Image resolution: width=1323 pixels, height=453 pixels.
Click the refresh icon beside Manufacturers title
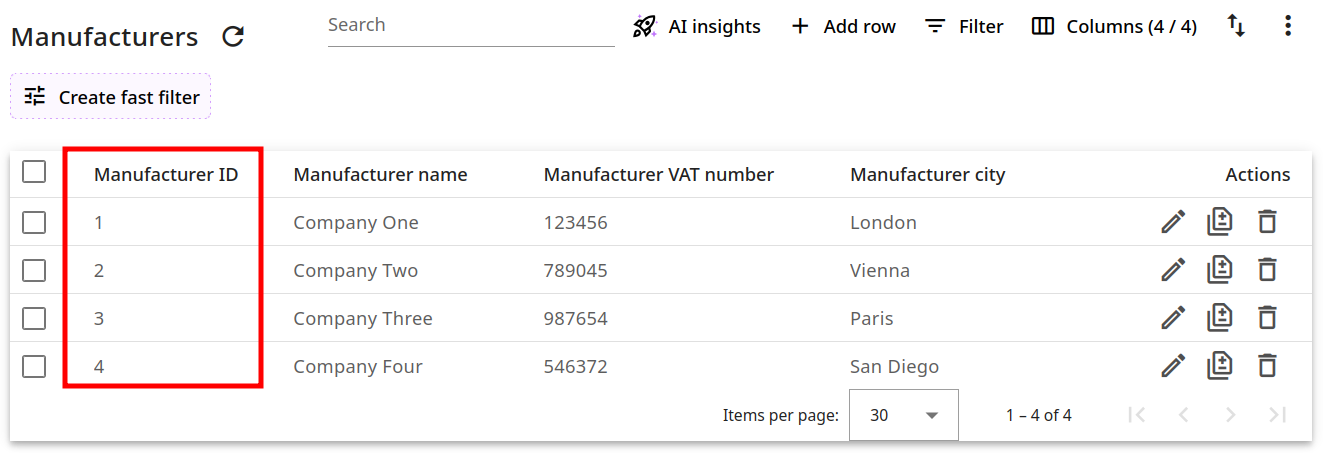tap(233, 37)
